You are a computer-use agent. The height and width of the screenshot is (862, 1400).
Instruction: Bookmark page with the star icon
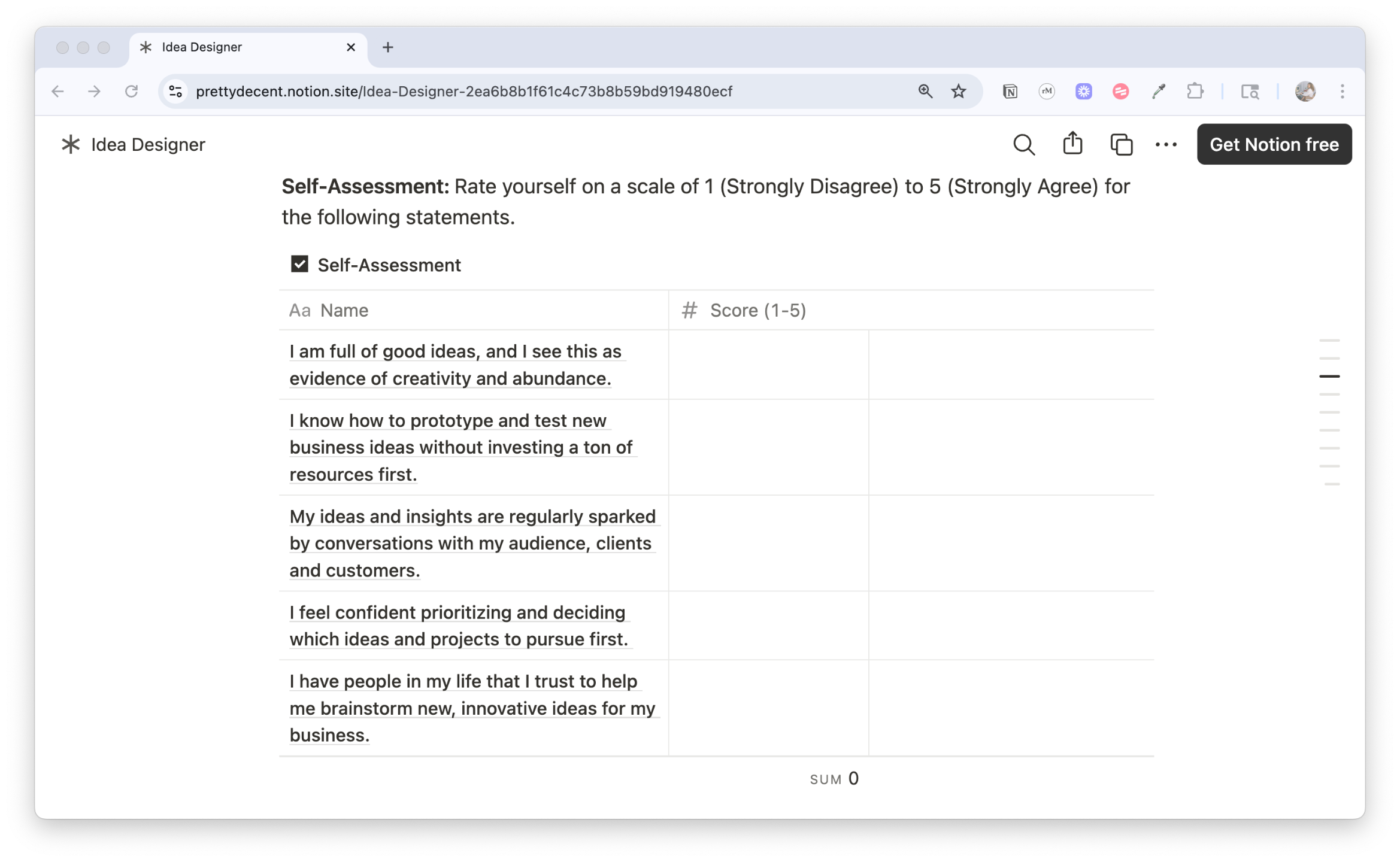958,92
